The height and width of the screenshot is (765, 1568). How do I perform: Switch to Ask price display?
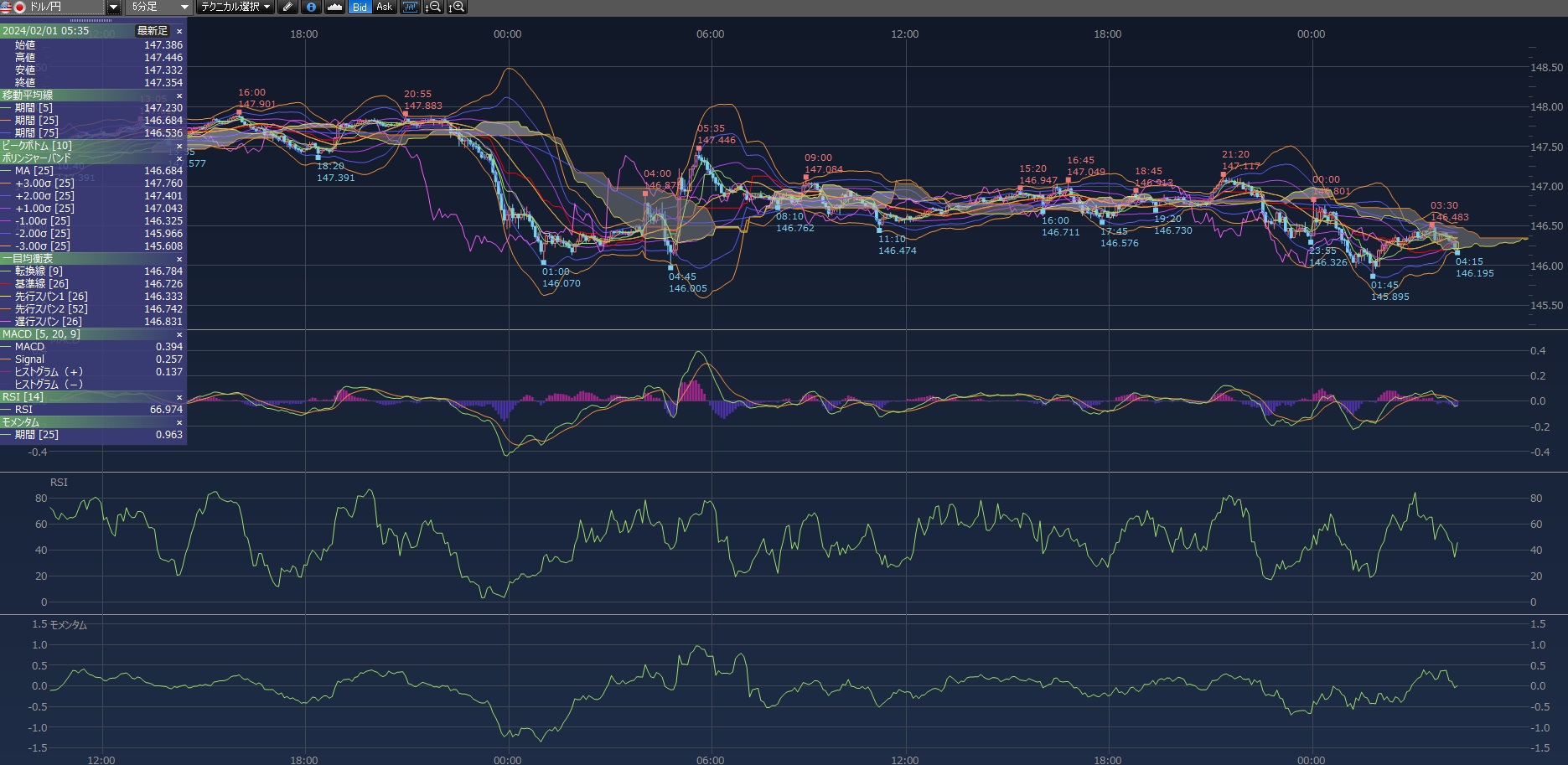384,7
